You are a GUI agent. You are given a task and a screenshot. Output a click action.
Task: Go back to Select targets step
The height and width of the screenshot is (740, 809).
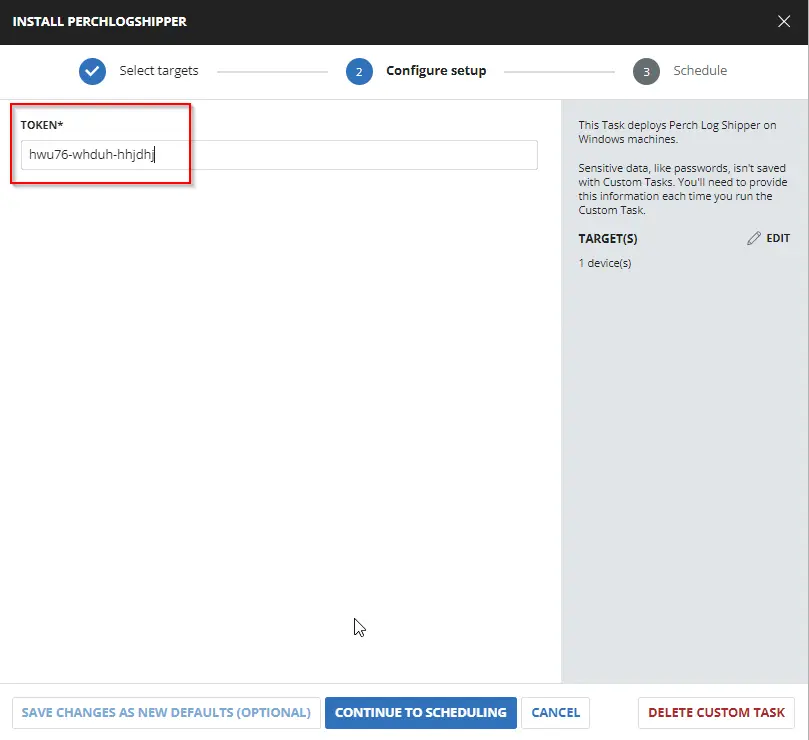click(159, 71)
